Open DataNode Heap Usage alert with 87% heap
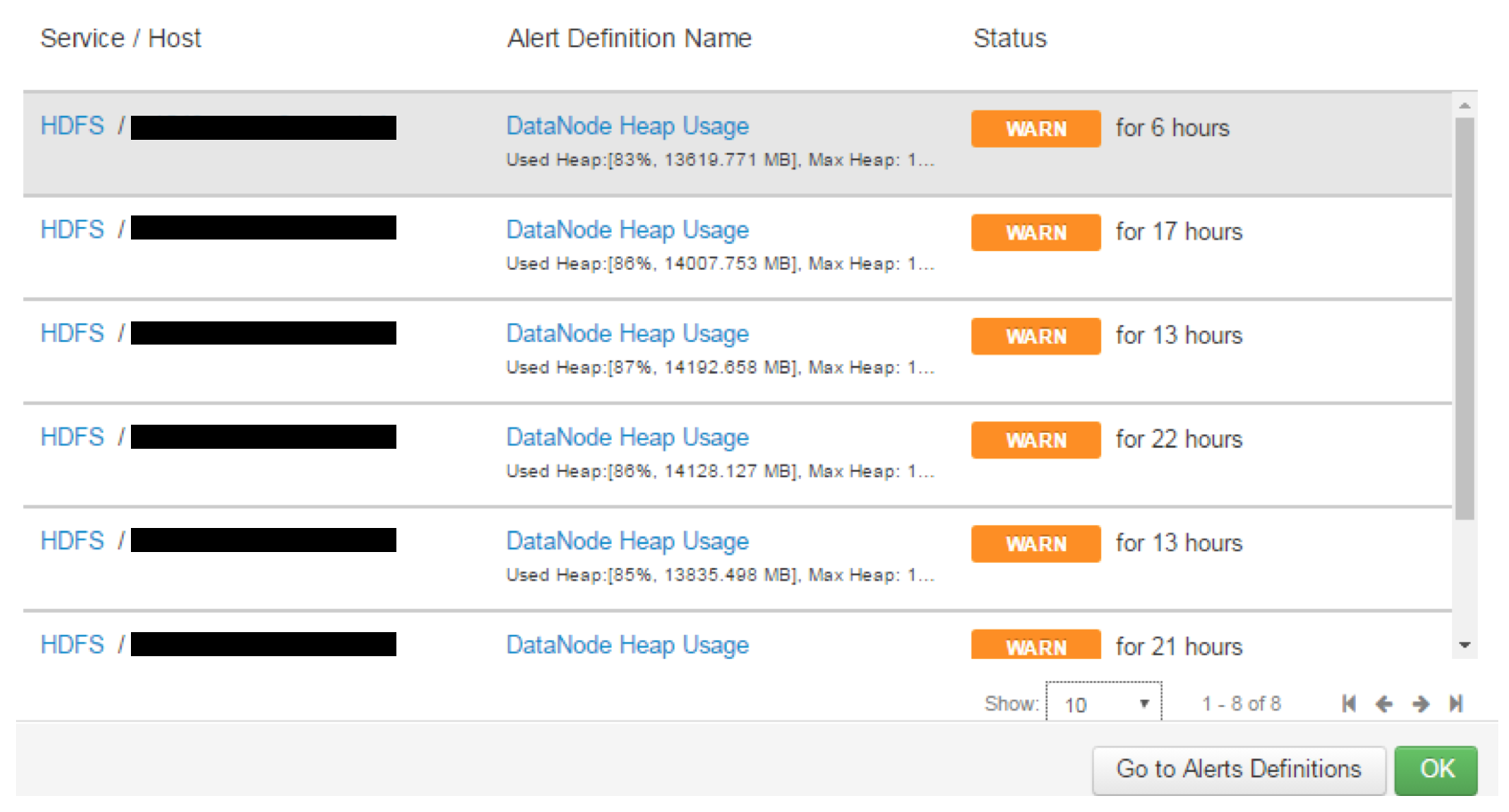 coord(627,334)
